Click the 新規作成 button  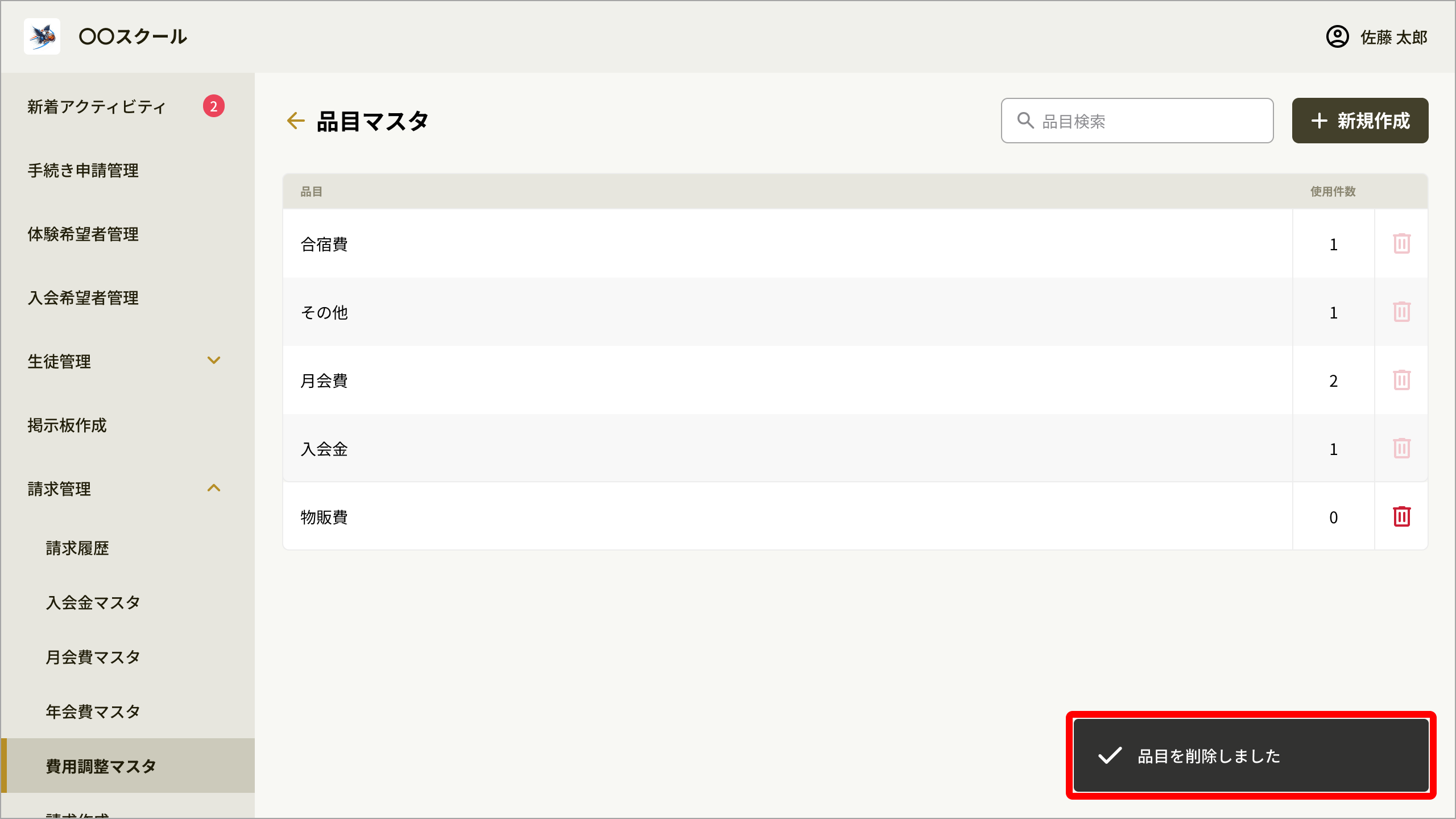coord(1360,121)
